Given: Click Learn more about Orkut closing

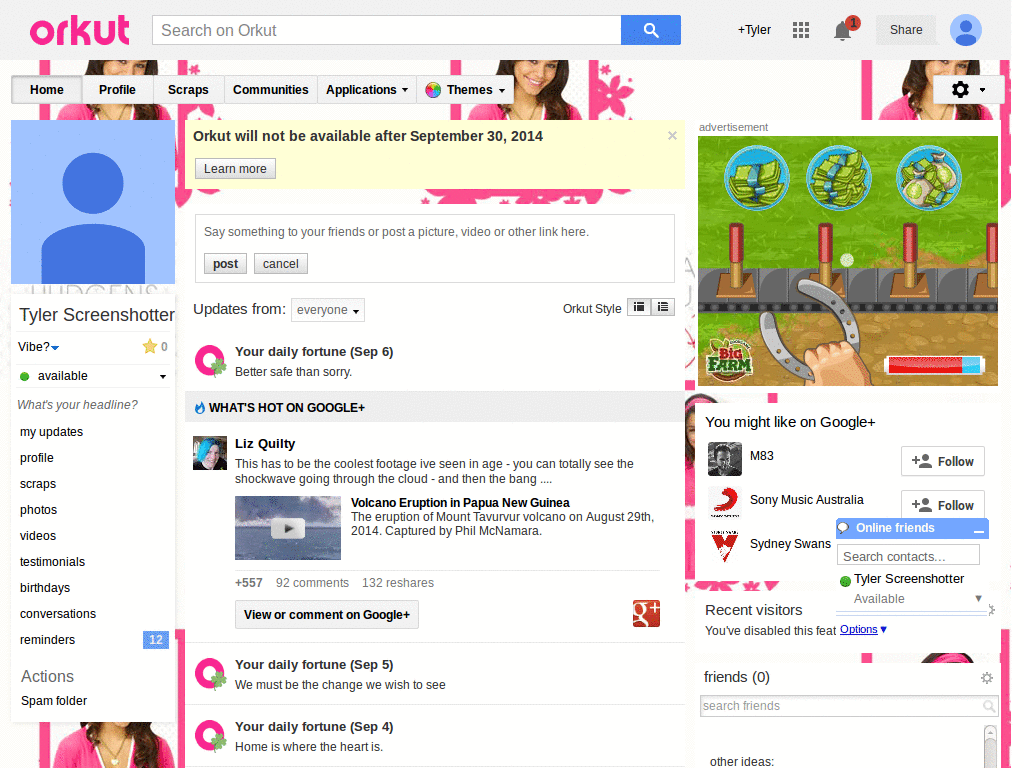Looking at the screenshot, I should 235,168.
